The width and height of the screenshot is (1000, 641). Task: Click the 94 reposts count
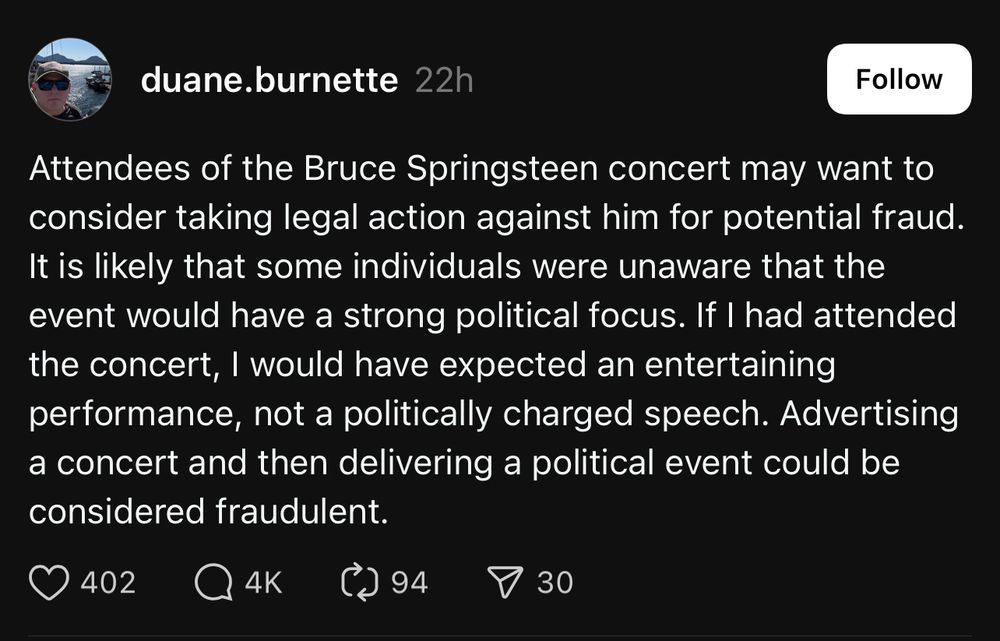409,583
